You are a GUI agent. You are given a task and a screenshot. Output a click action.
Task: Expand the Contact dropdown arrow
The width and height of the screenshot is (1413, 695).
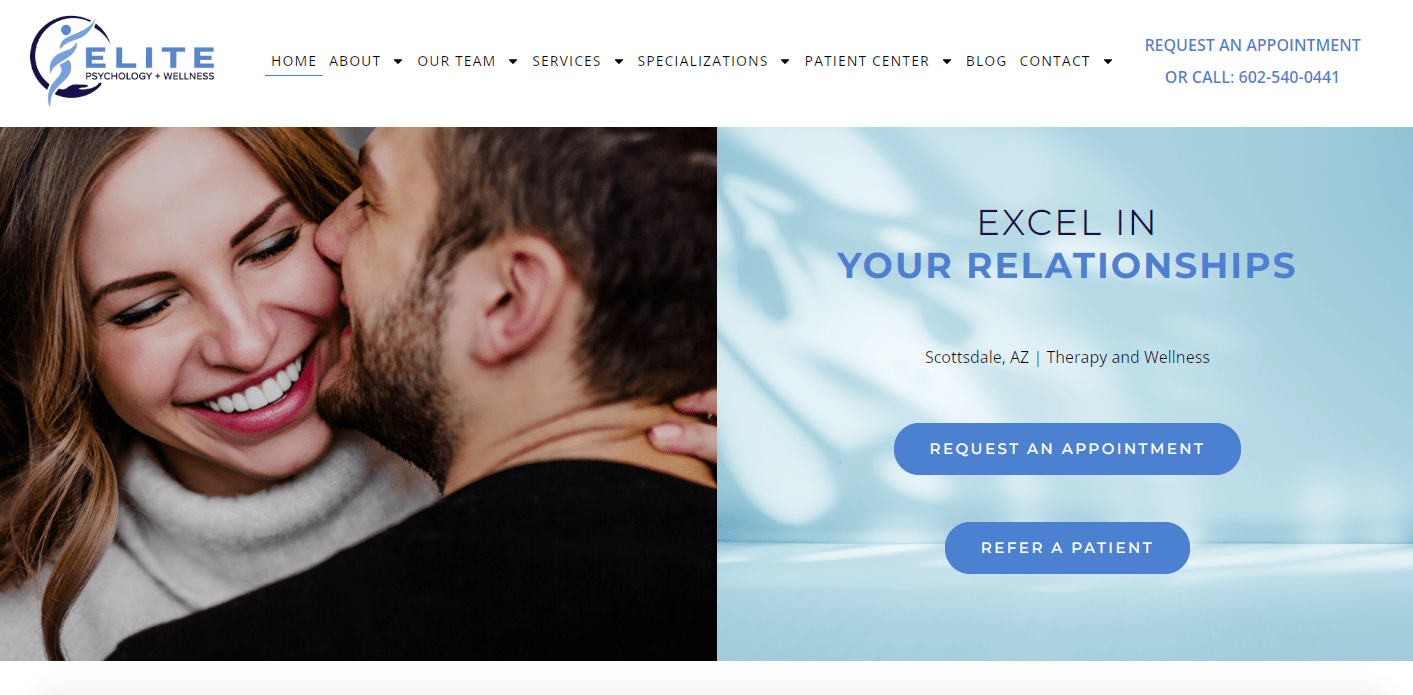click(x=1108, y=61)
